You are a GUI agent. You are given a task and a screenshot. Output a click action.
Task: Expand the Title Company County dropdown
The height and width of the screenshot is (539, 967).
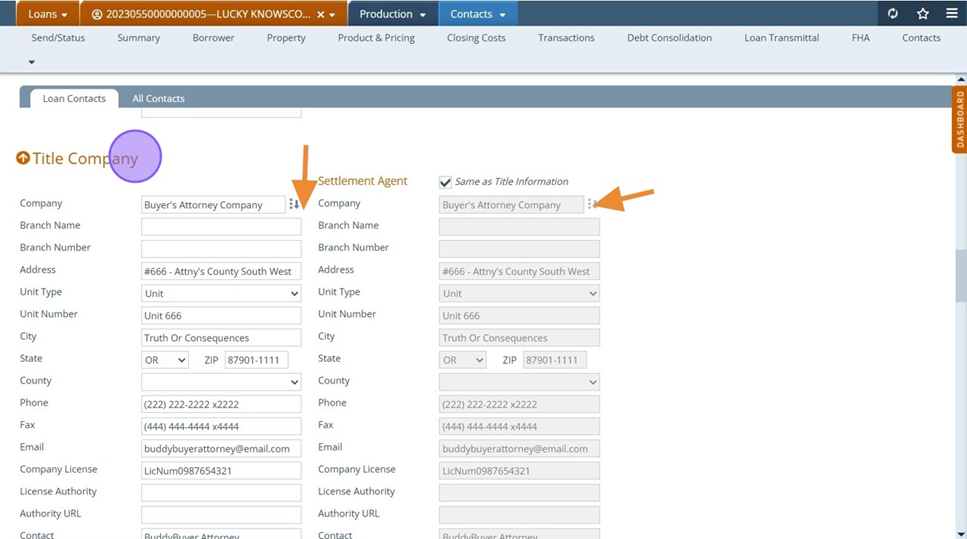[221, 382]
